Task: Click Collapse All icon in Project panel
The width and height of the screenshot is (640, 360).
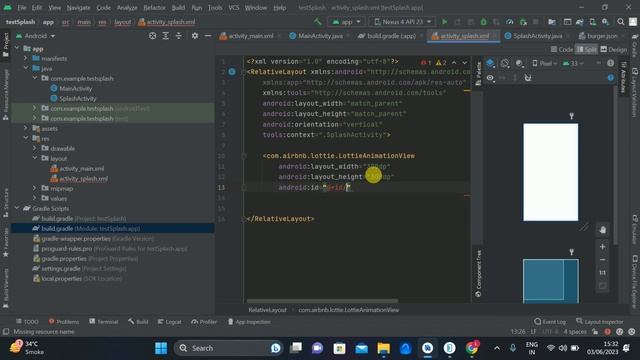Action: pyautogui.click(x=178, y=36)
